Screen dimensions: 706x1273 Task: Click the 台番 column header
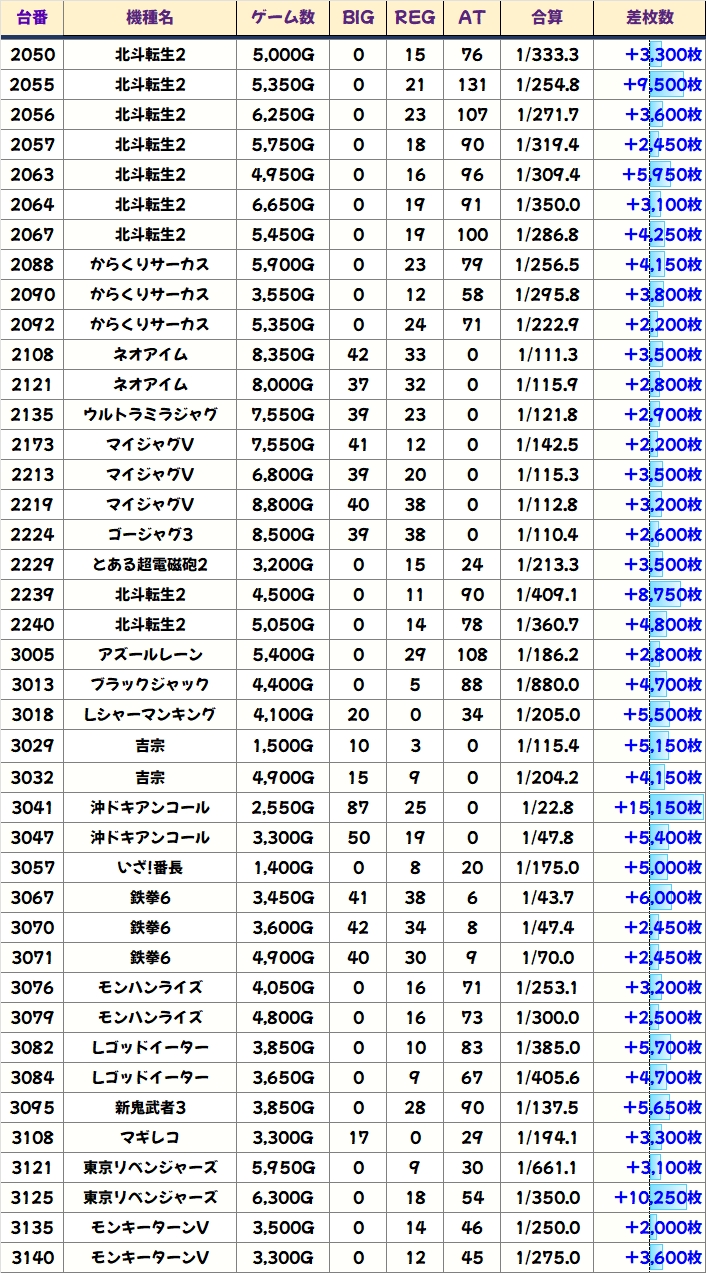(32, 18)
